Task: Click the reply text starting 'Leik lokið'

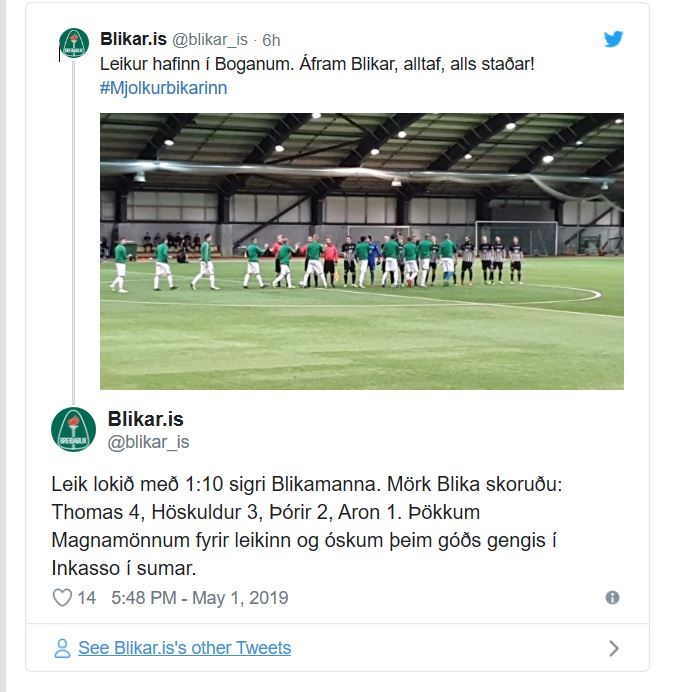Action: [307, 526]
